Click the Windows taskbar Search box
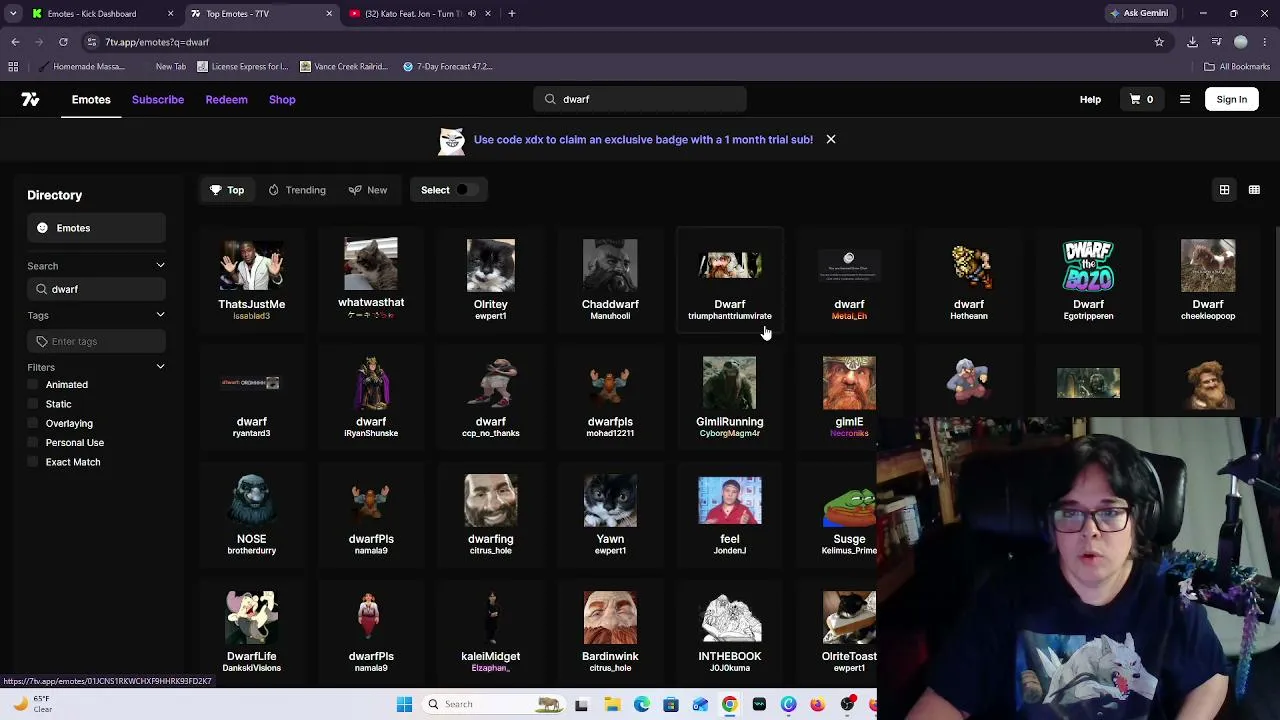 click(492, 704)
